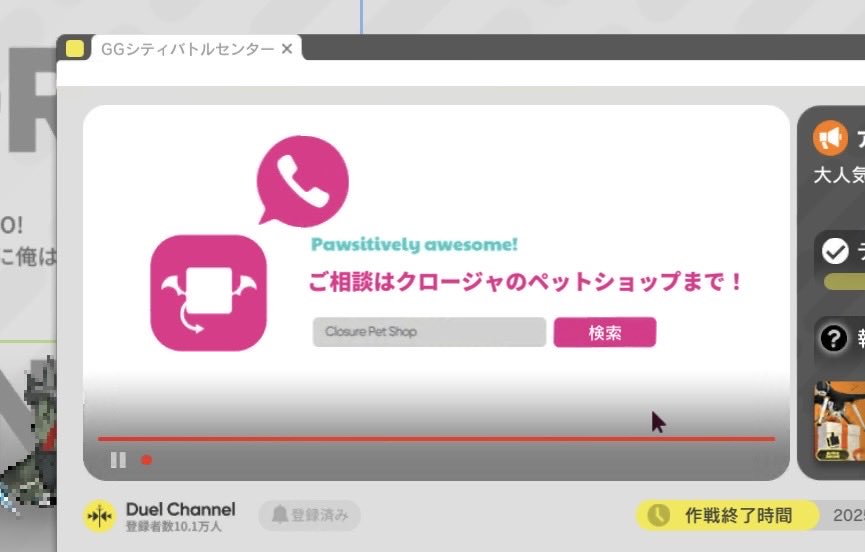Focus the Closure Pet Shop search field
This screenshot has width=865, height=552.
point(429,332)
